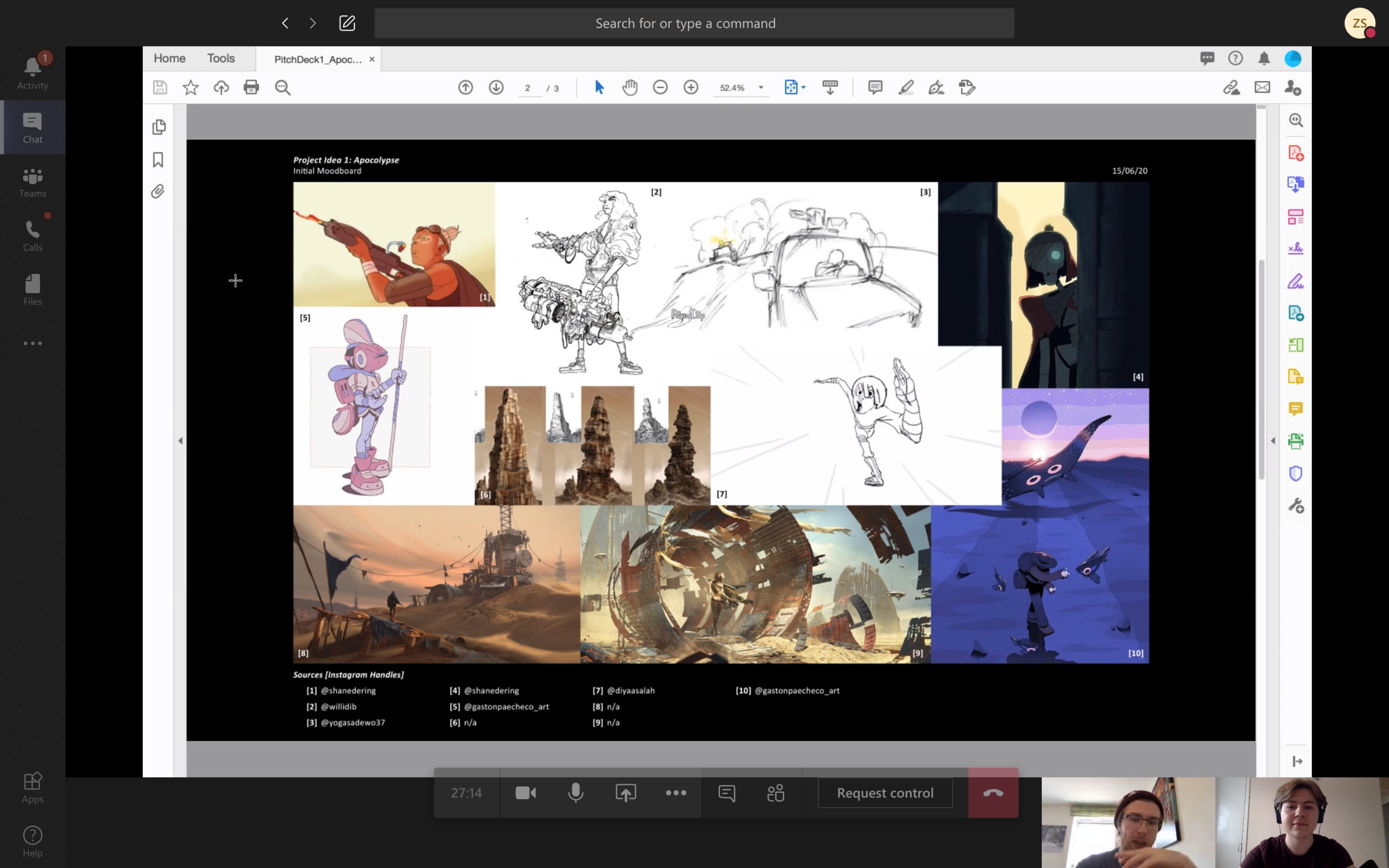Print the PDF document
This screenshot has width=1389, height=868.
[252, 87]
